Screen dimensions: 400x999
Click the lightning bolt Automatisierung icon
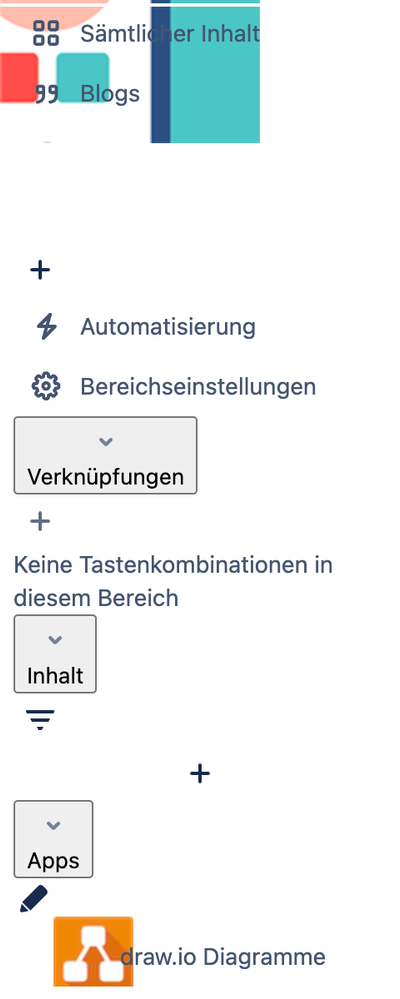[46, 327]
